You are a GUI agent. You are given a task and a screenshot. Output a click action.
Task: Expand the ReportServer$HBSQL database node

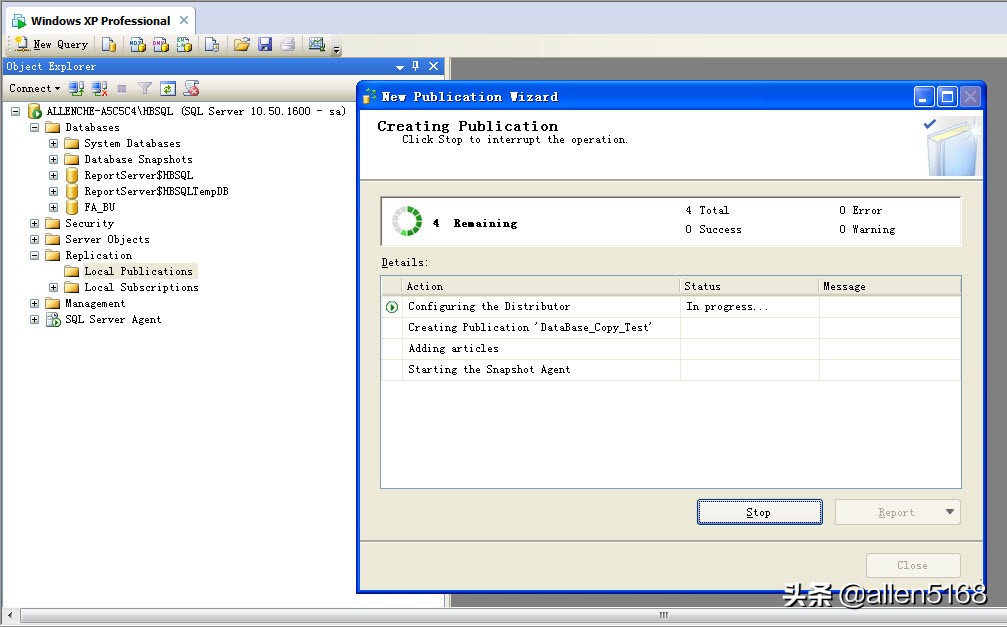(x=54, y=175)
